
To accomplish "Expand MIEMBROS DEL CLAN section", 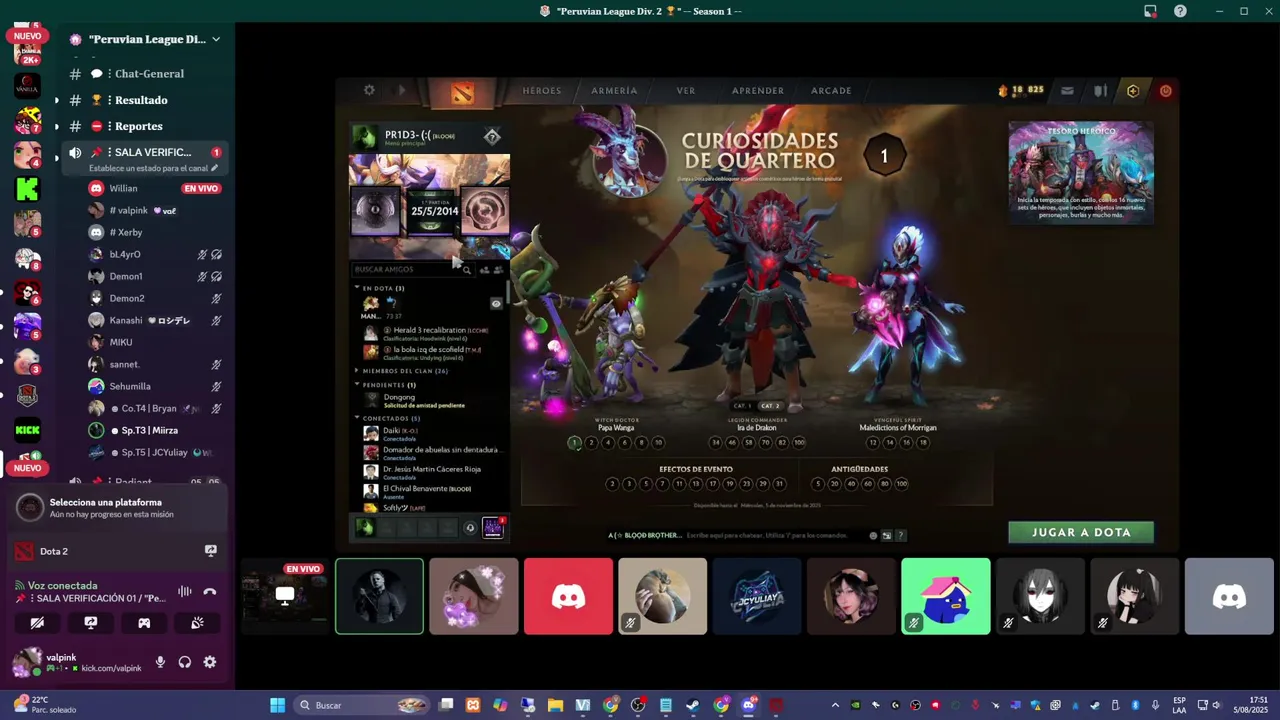I will pos(357,371).
